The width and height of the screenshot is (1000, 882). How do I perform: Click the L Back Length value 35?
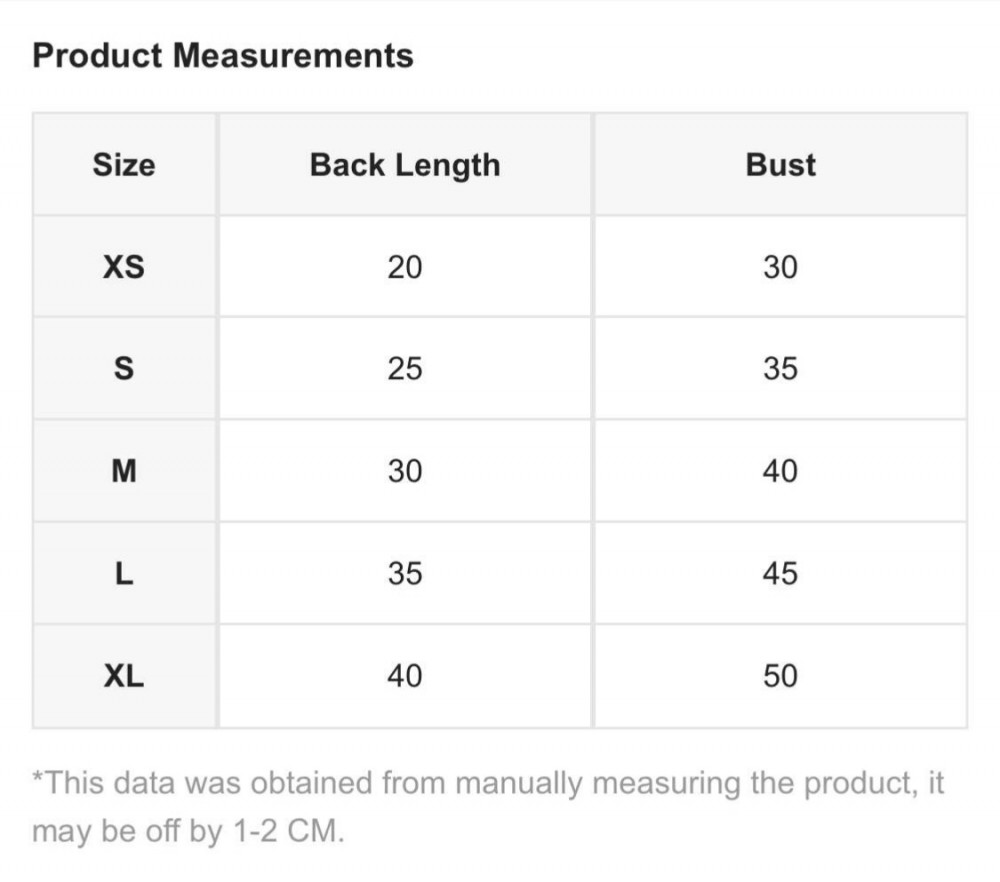tap(405, 574)
